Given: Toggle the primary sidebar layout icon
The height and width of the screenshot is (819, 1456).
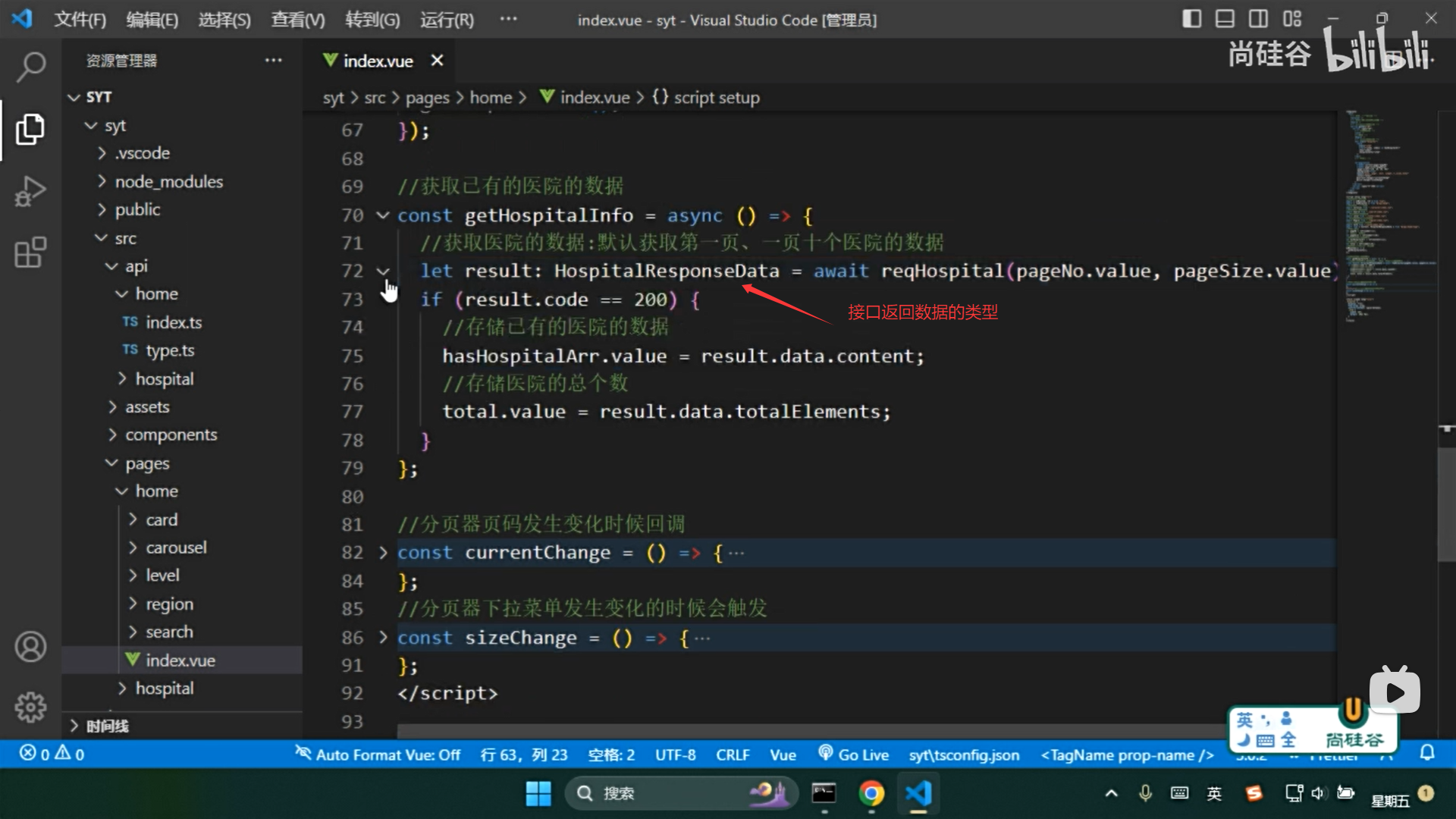Looking at the screenshot, I should (1191, 19).
